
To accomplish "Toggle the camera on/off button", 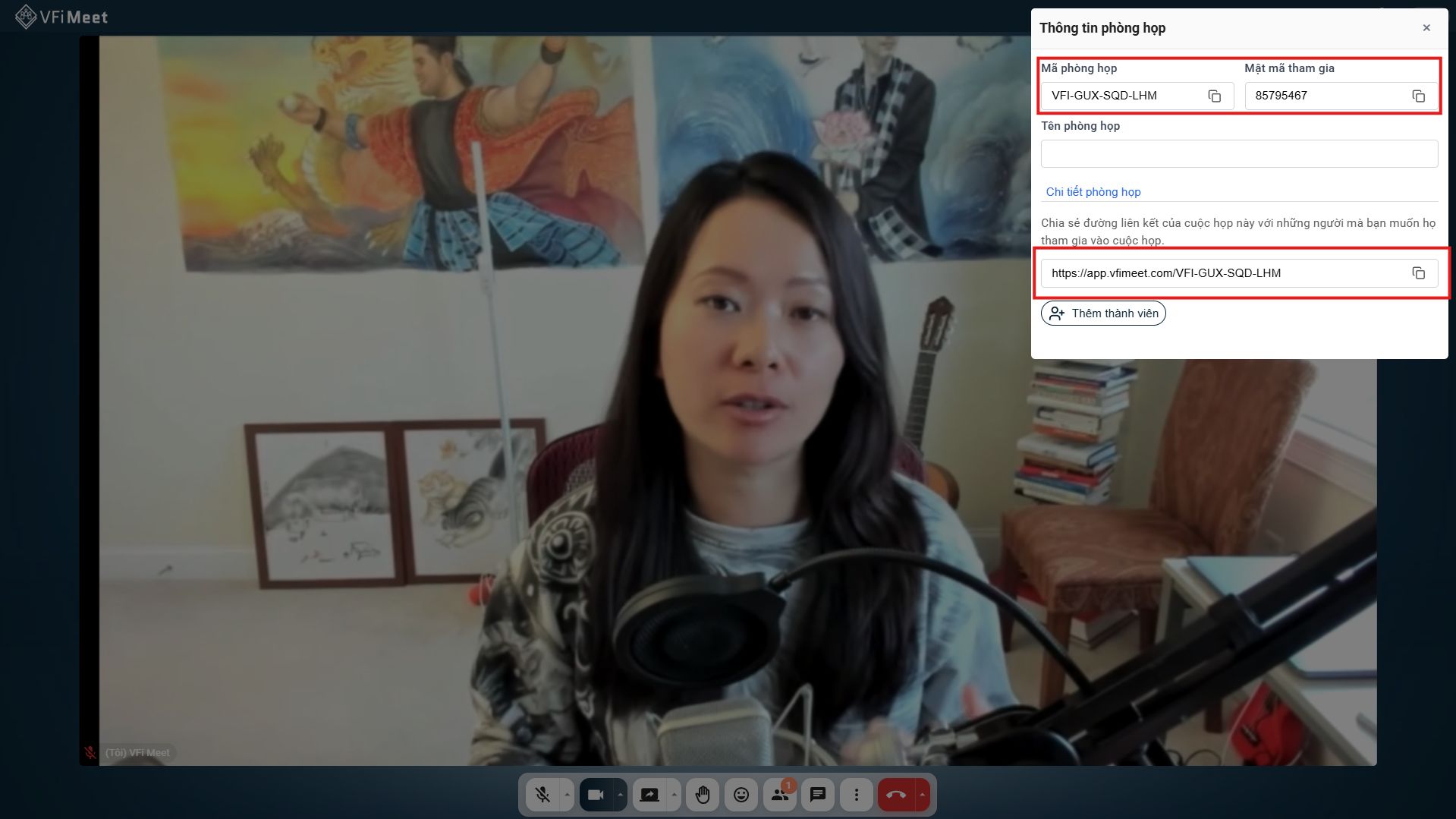I will point(596,795).
